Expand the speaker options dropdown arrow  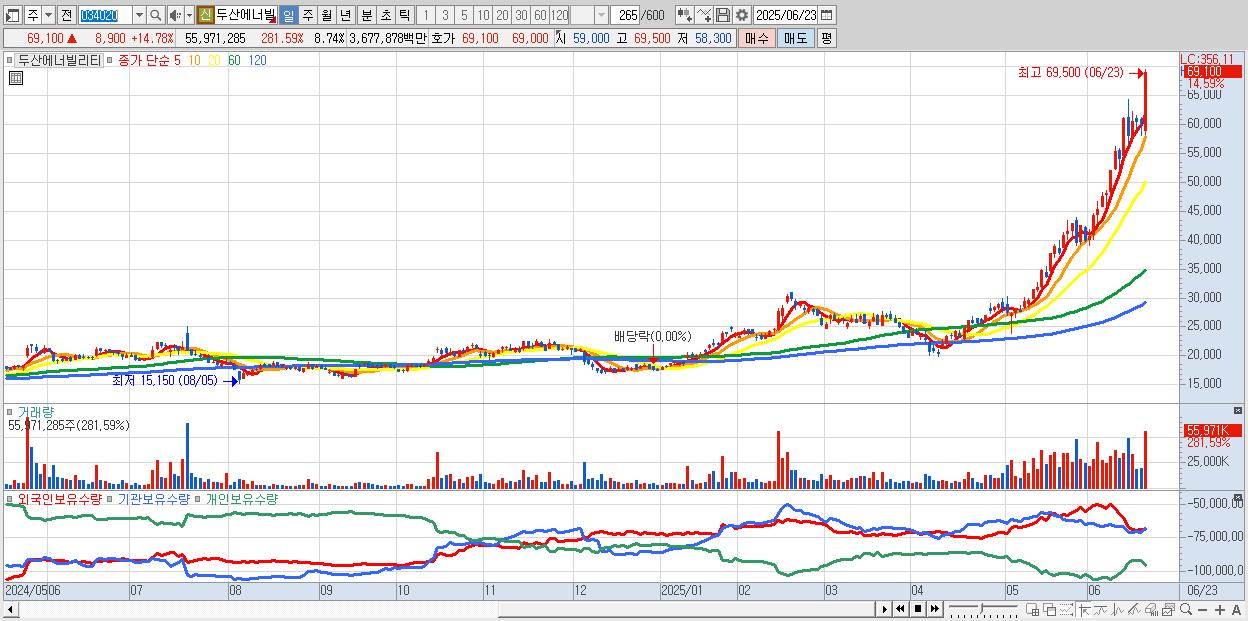click(189, 15)
